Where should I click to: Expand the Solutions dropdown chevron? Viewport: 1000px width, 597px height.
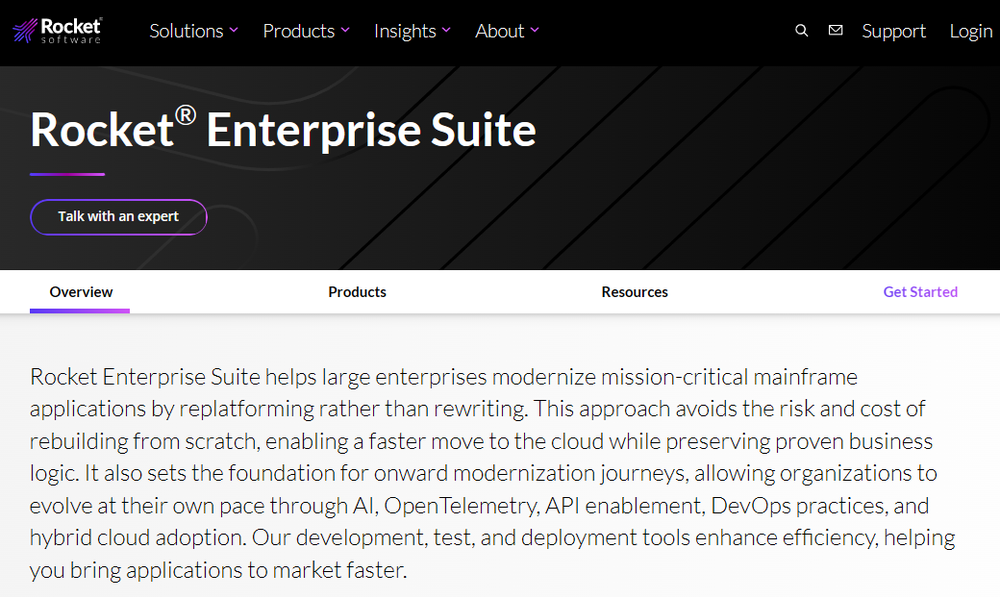233,30
